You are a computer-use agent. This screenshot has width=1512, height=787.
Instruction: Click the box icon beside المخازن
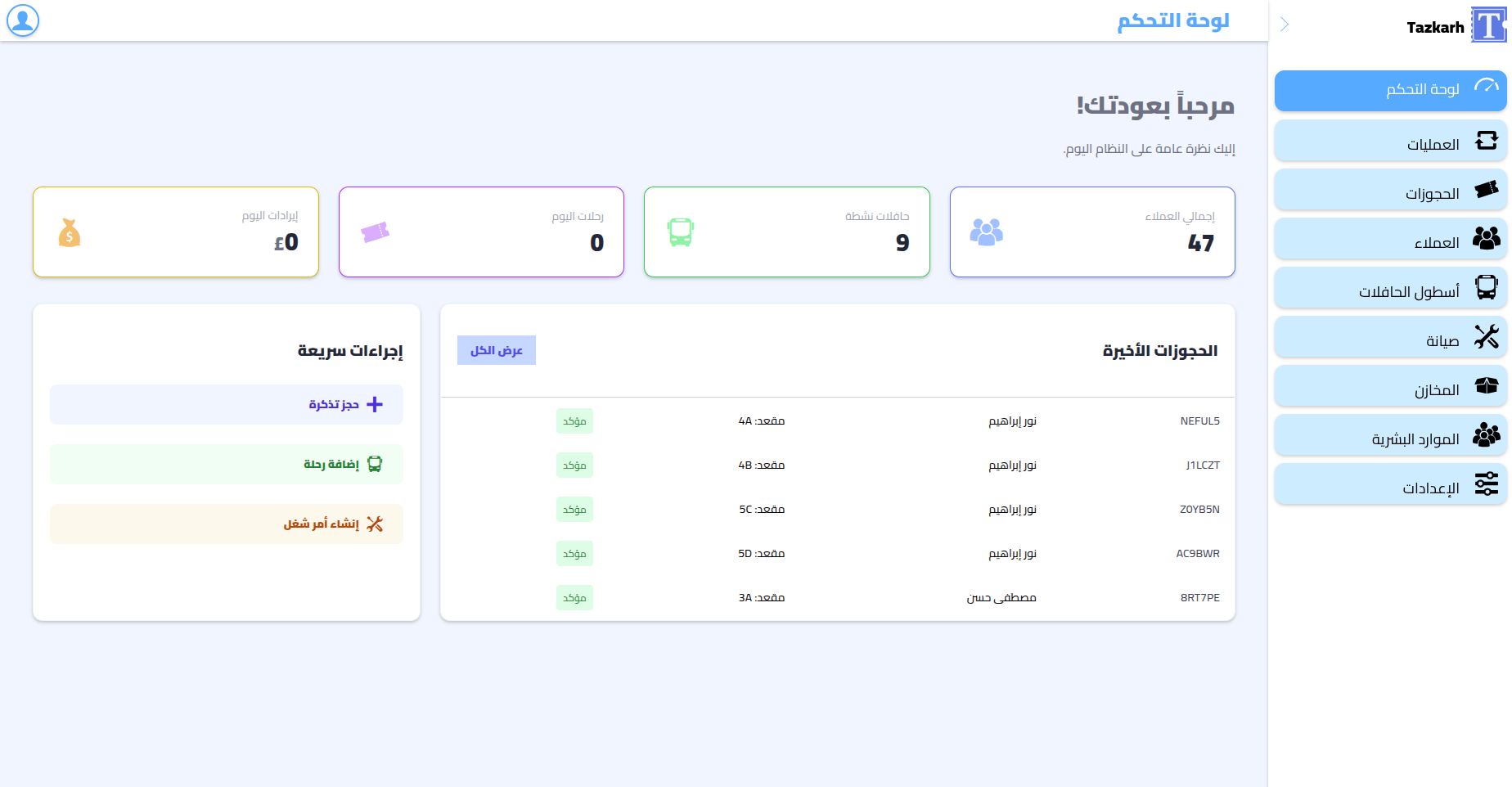1486,386
